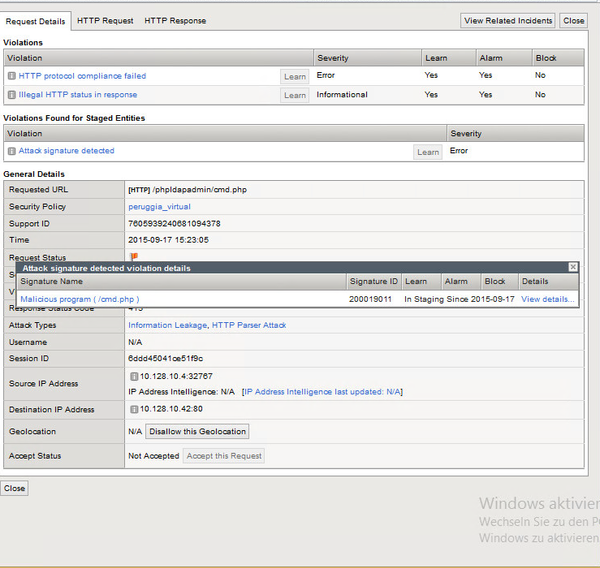Screen dimensions: 600x568
Task: Select the Request Details tab
Action: tap(36, 20)
